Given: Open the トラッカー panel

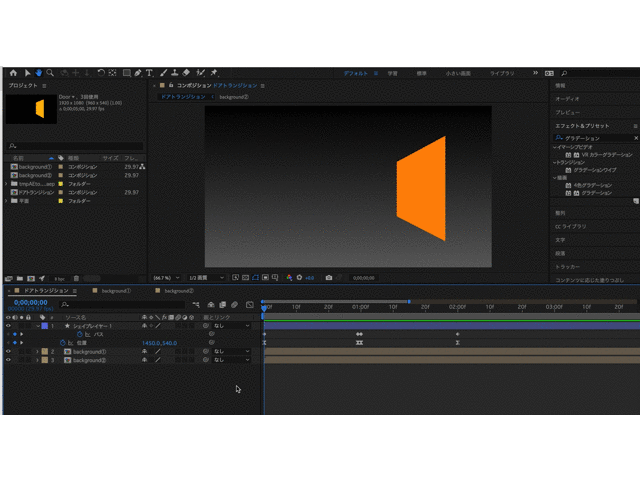Looking at the screenshot, I should [567, 267].
